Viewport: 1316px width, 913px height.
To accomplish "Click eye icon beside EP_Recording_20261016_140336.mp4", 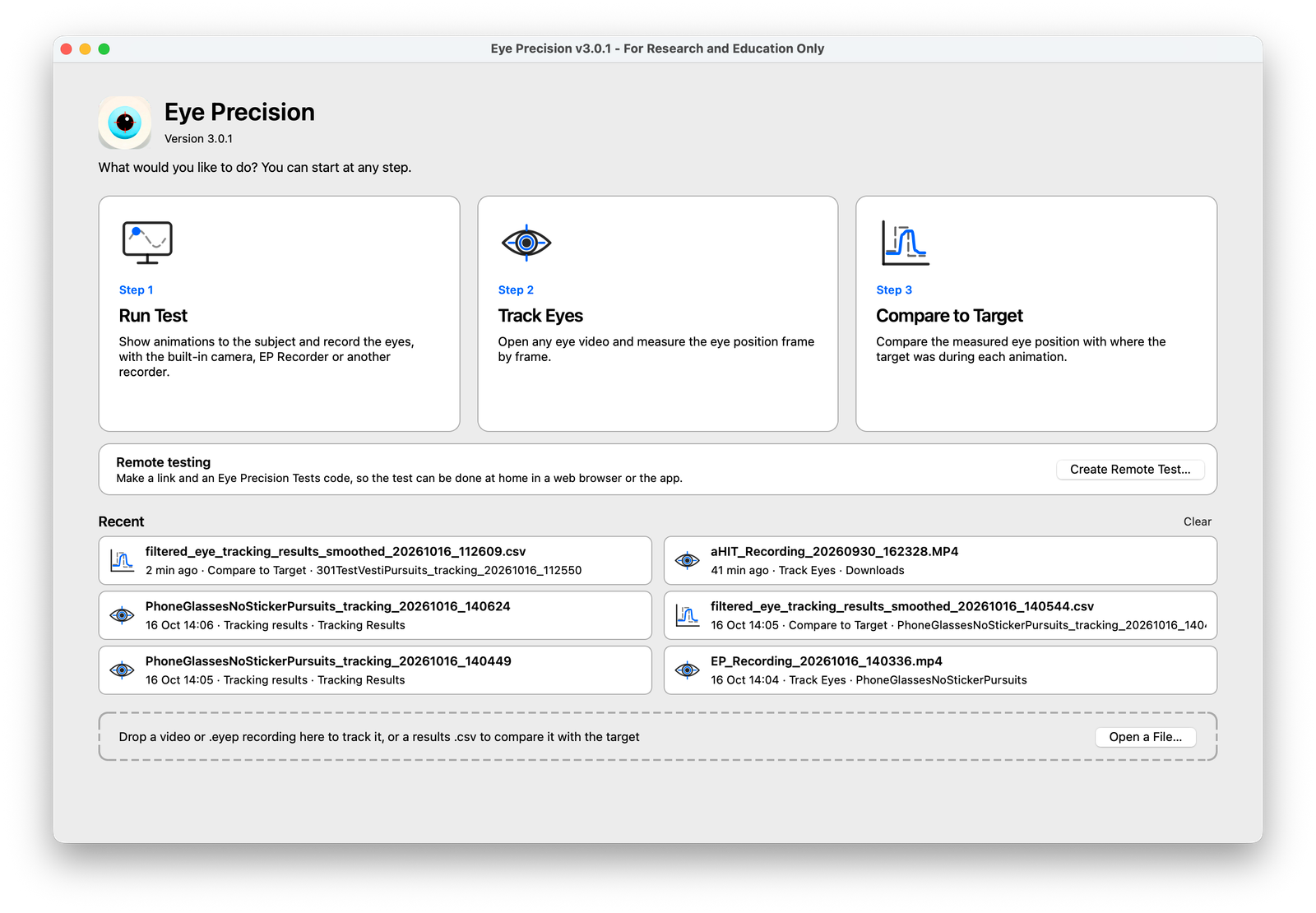I will click(x=688, y=670).
